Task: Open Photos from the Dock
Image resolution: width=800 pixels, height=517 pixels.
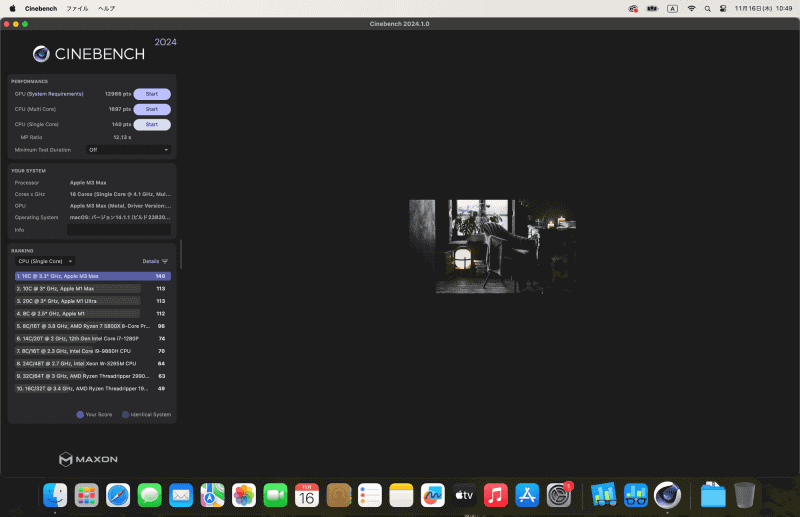Action: (x=244, y=495)
